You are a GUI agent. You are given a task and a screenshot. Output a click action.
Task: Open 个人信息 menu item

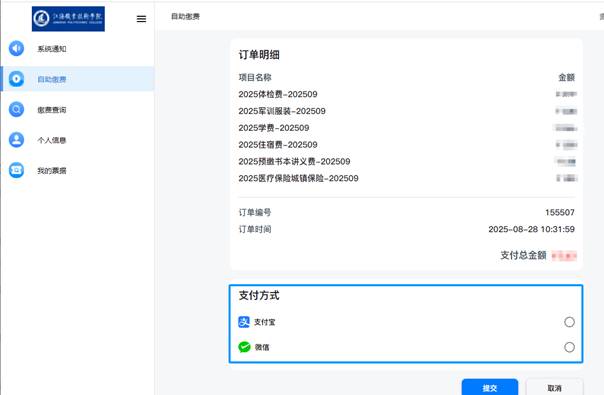point(52,140)
